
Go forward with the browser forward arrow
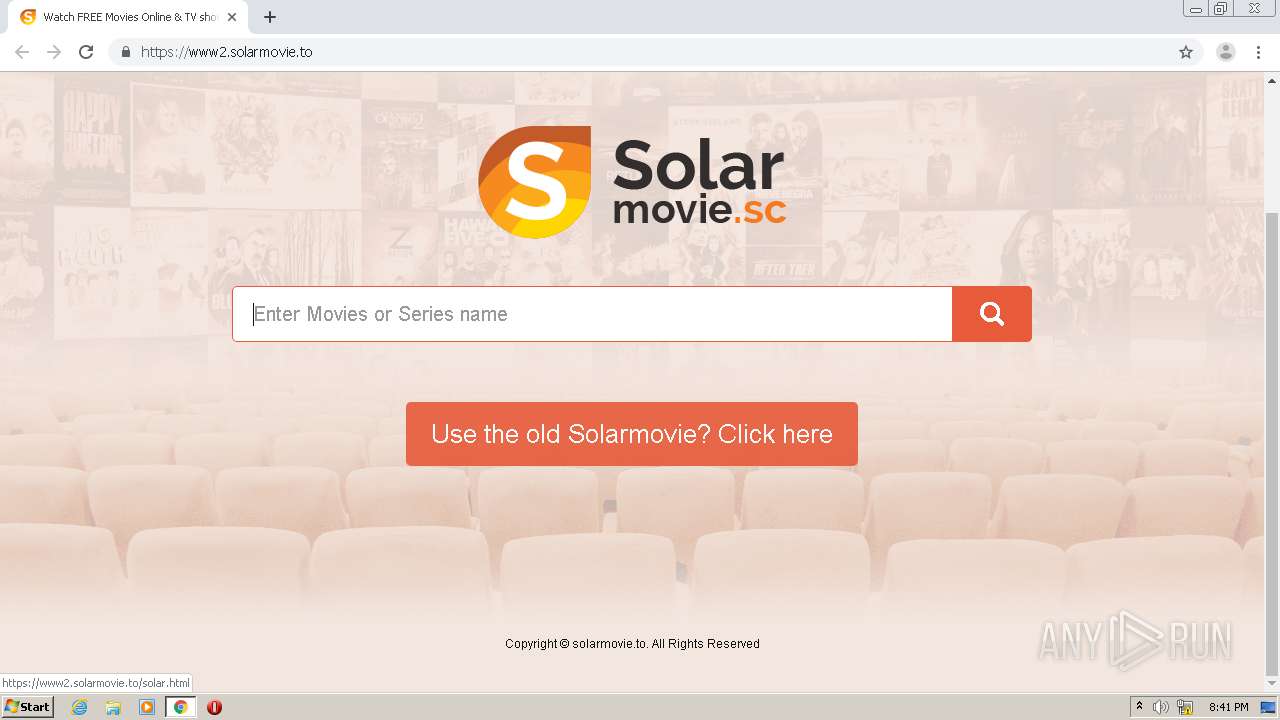pyautogui.click(x=54, y=52)
